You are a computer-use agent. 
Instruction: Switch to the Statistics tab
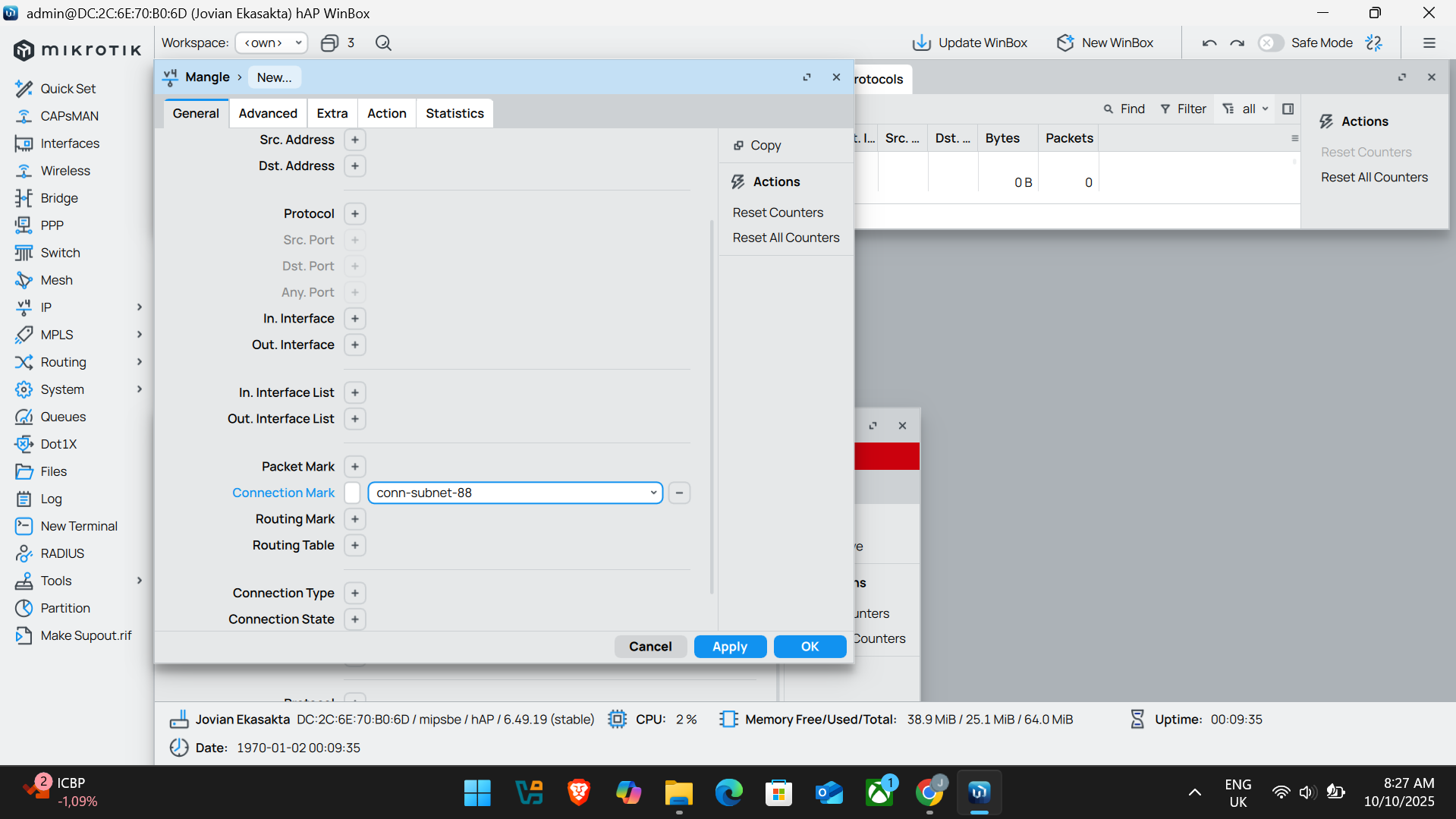click(x=454, y=113)
